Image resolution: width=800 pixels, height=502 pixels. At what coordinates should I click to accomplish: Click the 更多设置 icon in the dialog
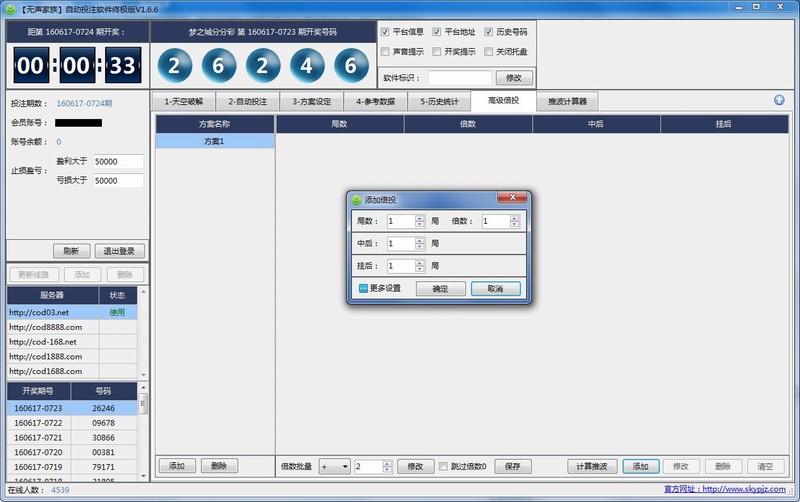(363, 288)
